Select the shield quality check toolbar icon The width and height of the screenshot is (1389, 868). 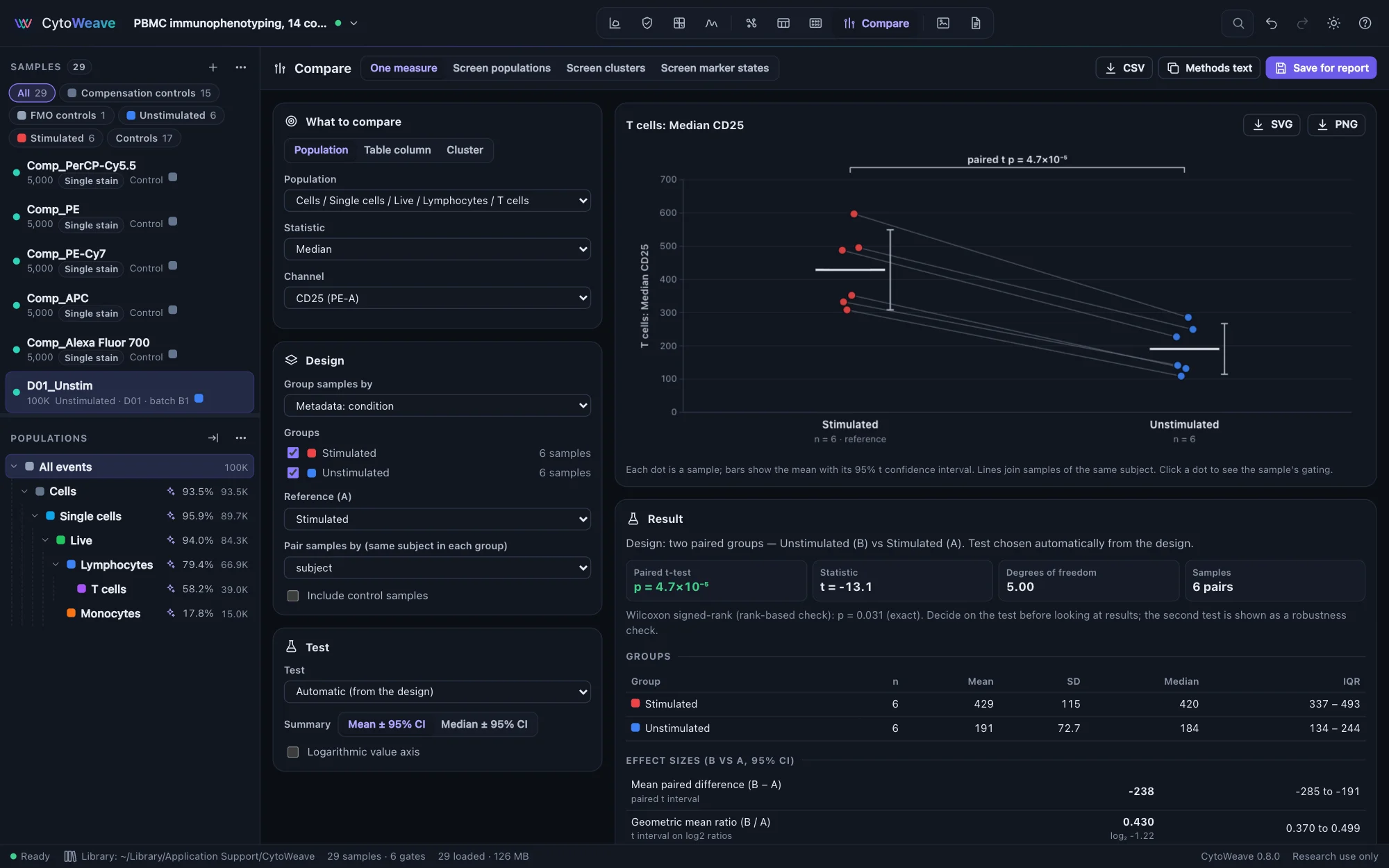[647, 23]
